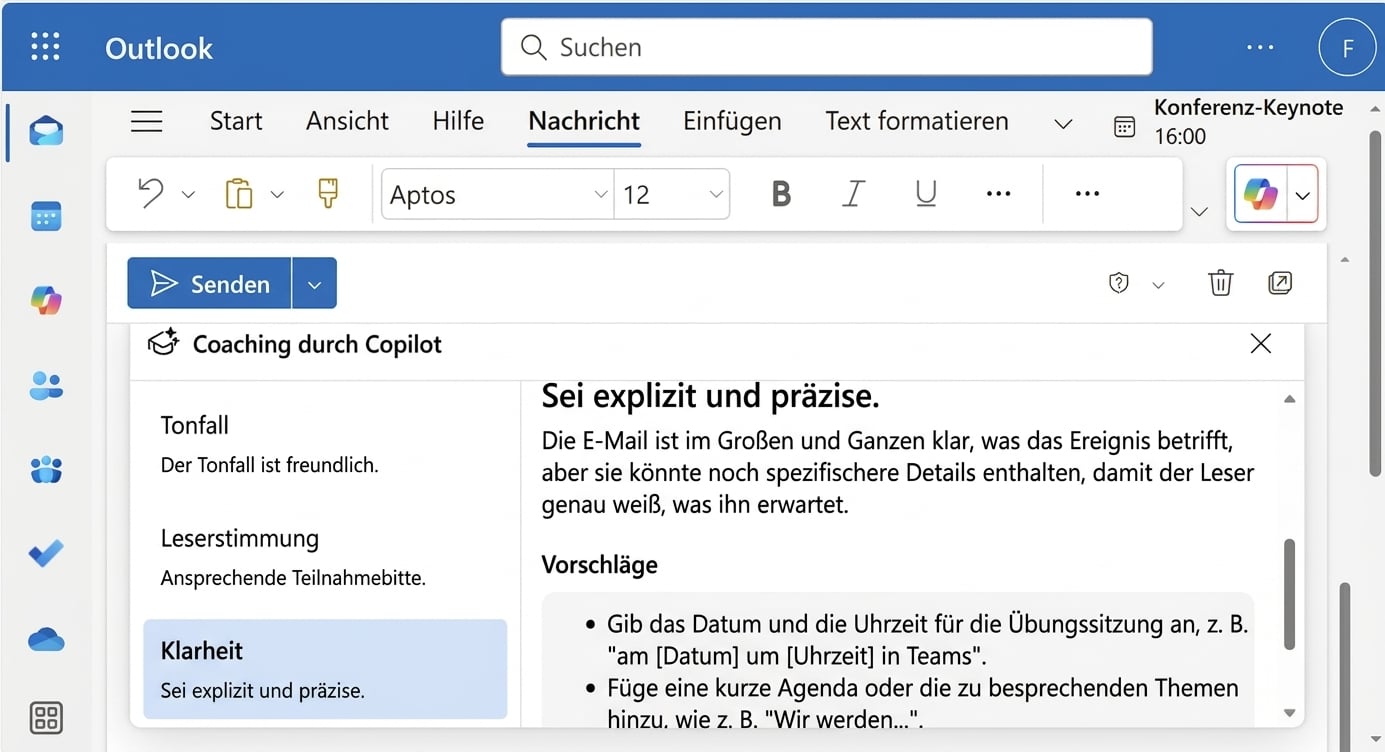The height and width of the screenshot is (752, 1385).
Task: Select Klarheit coaching category
Action: pos(325,669)
